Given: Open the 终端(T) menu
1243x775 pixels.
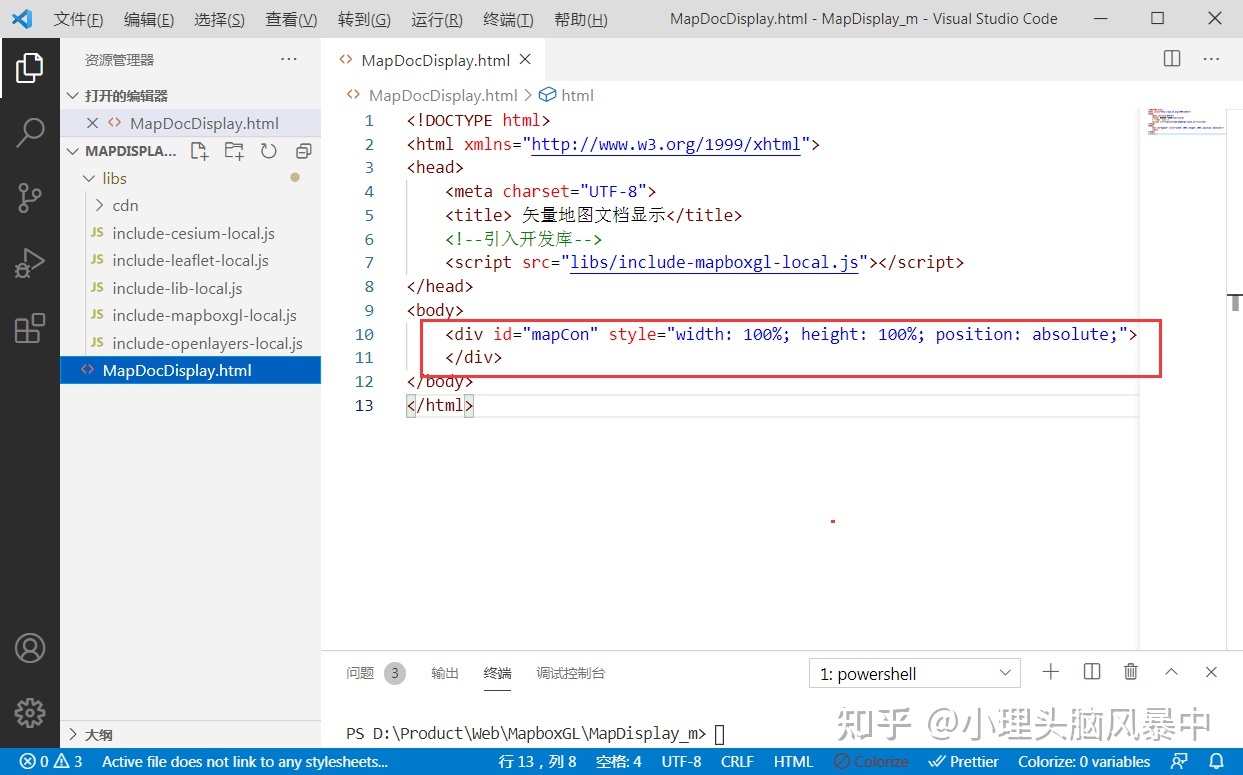Looking at the screenshot, I should 508,19.
